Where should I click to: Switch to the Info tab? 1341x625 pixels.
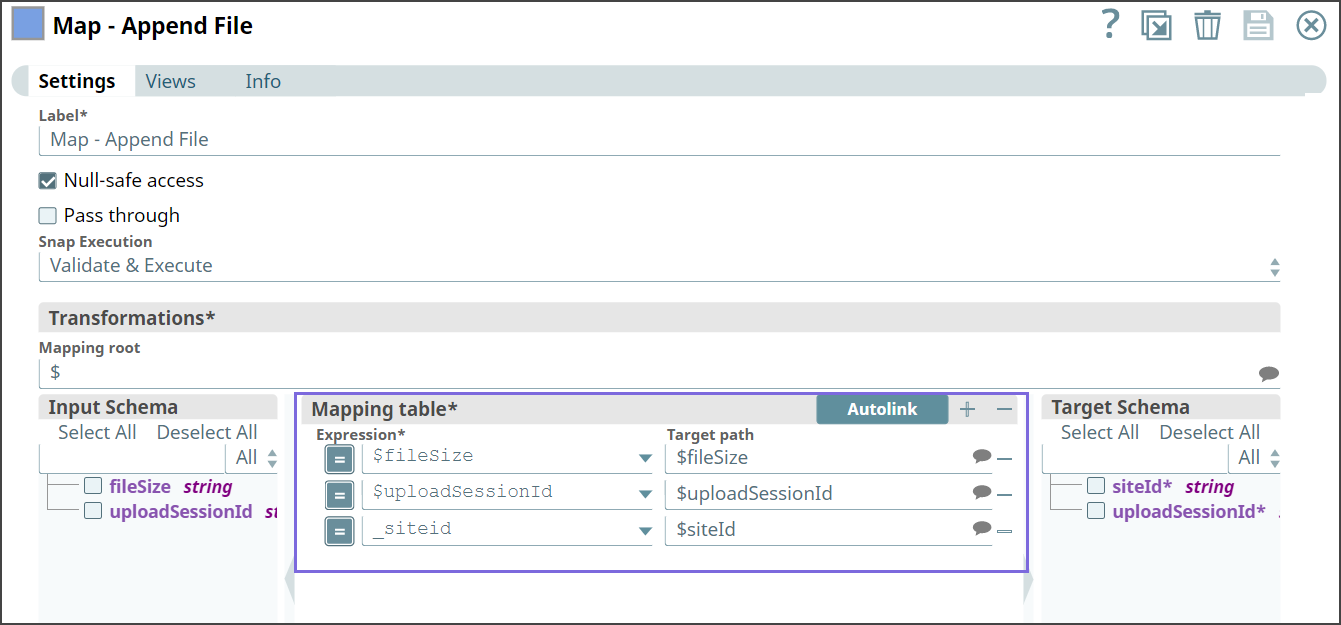(262, 81)
